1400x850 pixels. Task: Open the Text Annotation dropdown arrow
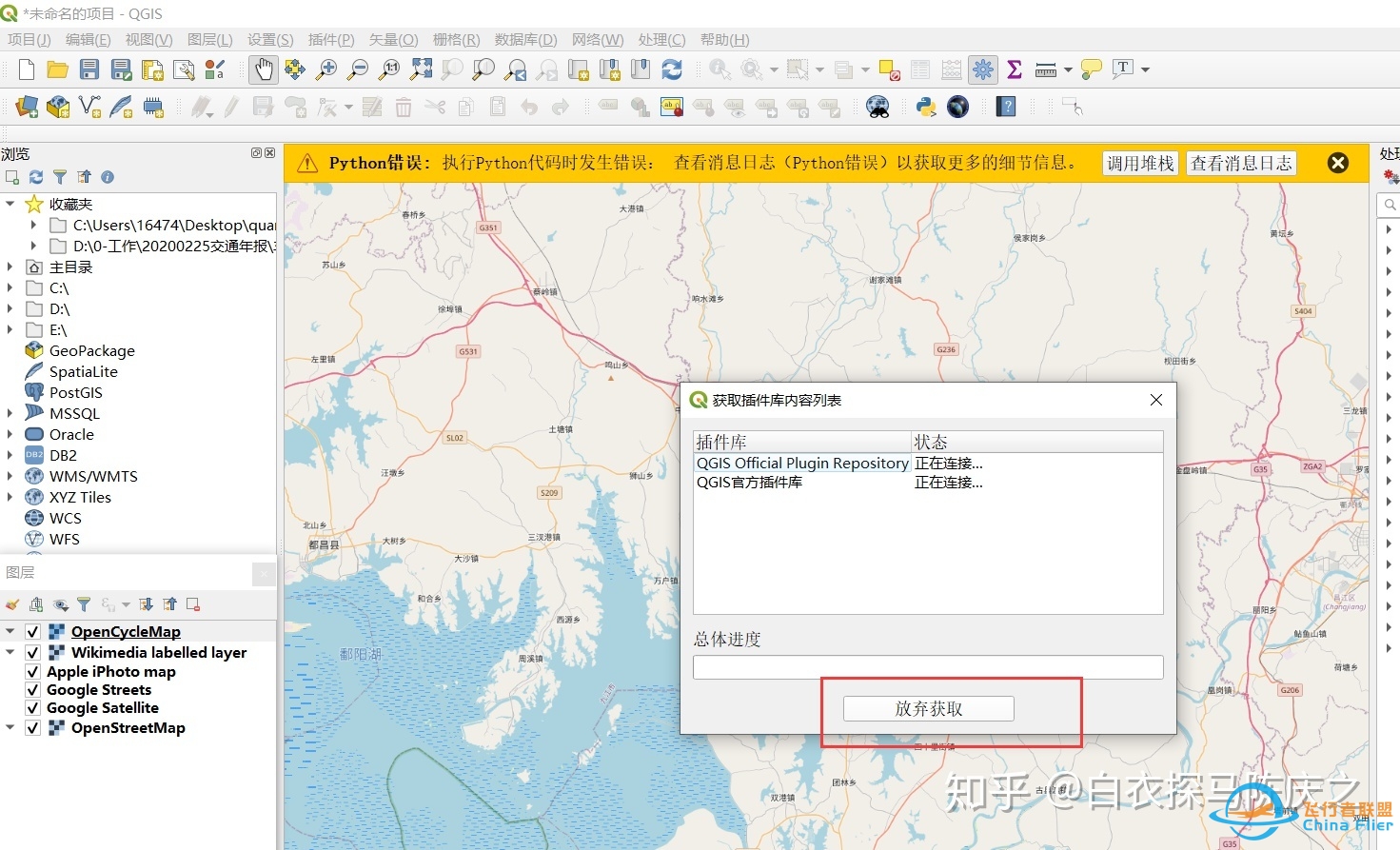pos(1145,69)
